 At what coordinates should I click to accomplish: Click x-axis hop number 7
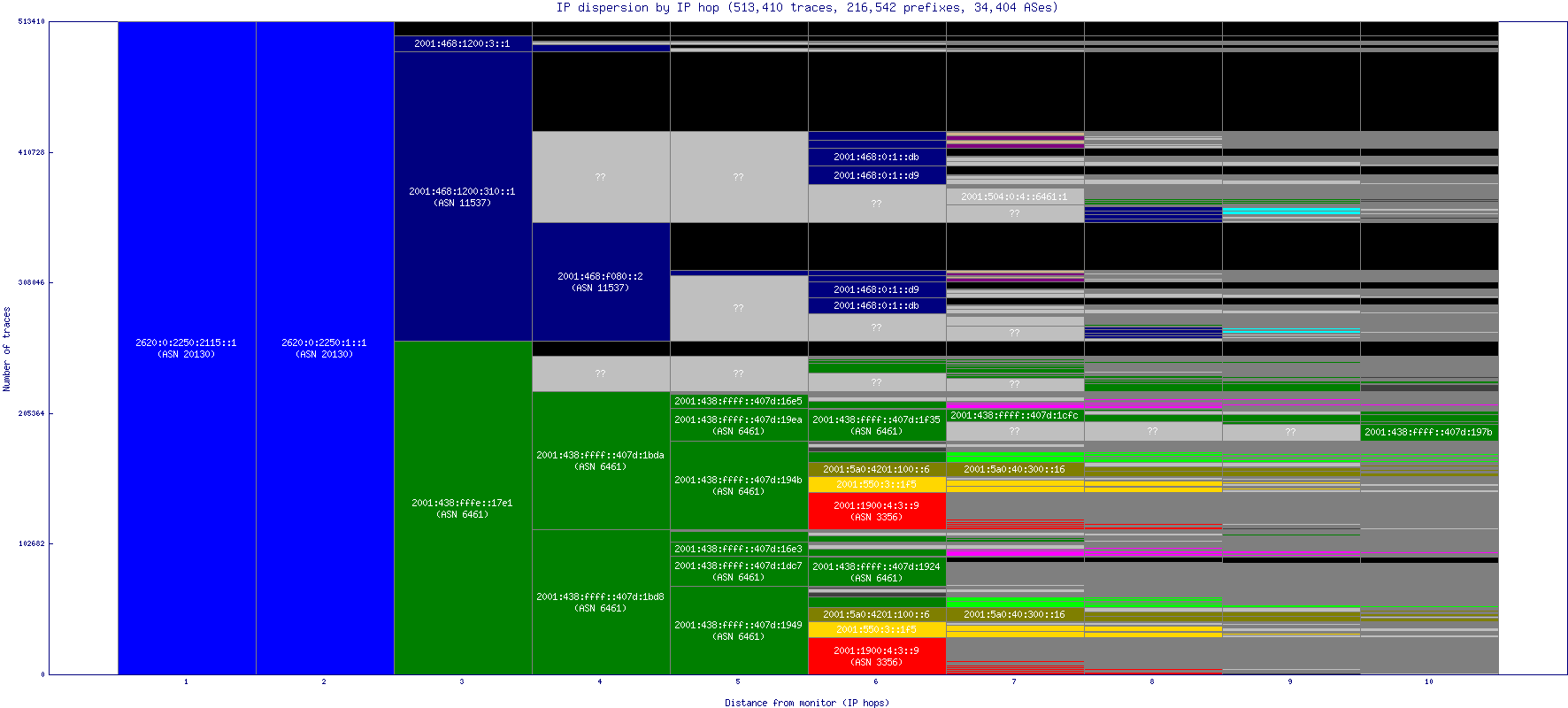[x=1014, y=681]
